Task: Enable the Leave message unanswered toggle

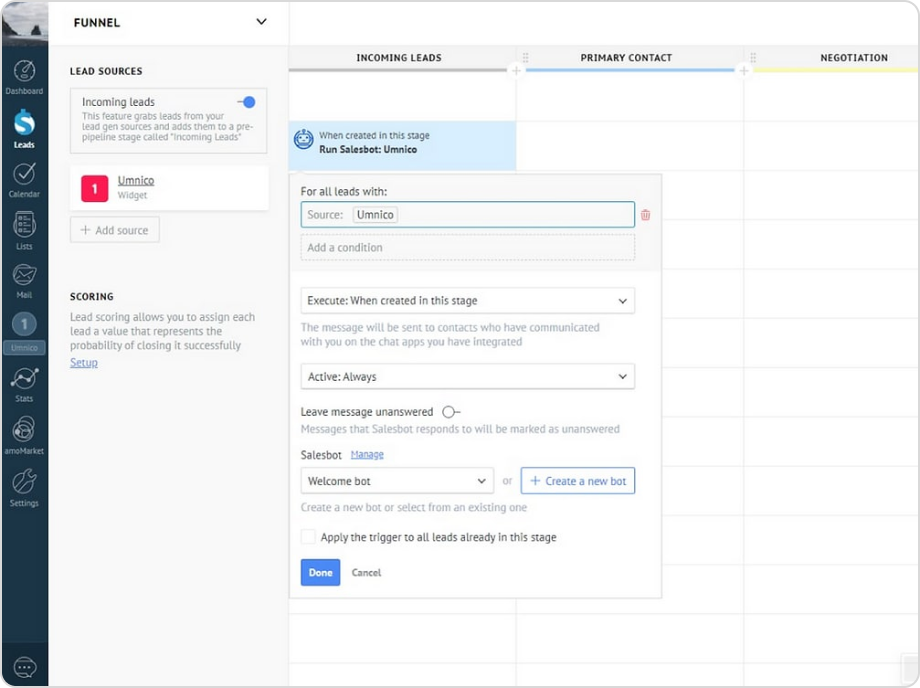Action: coord(449,411)
